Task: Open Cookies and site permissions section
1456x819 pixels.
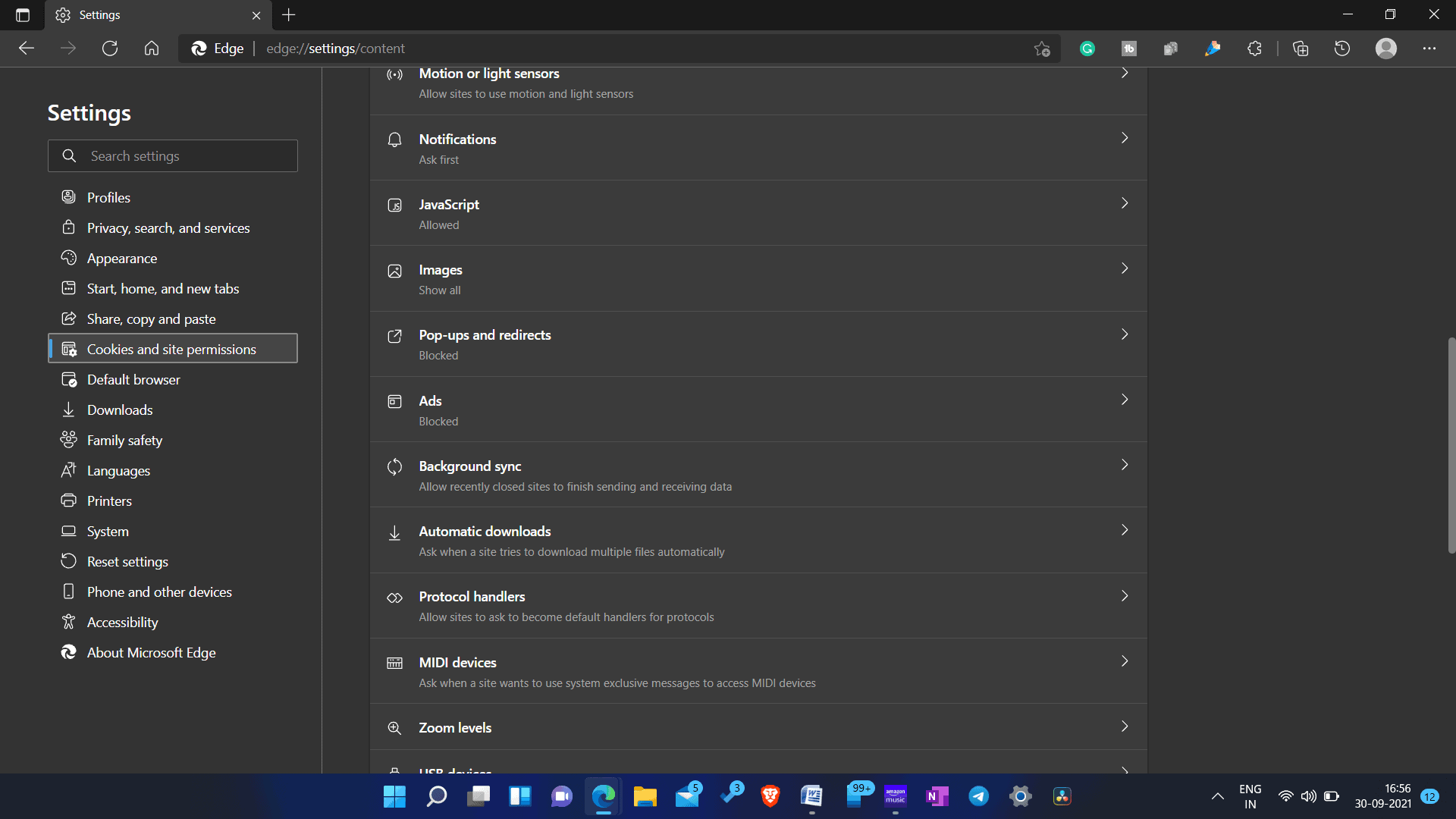Action: pos(172,348)
